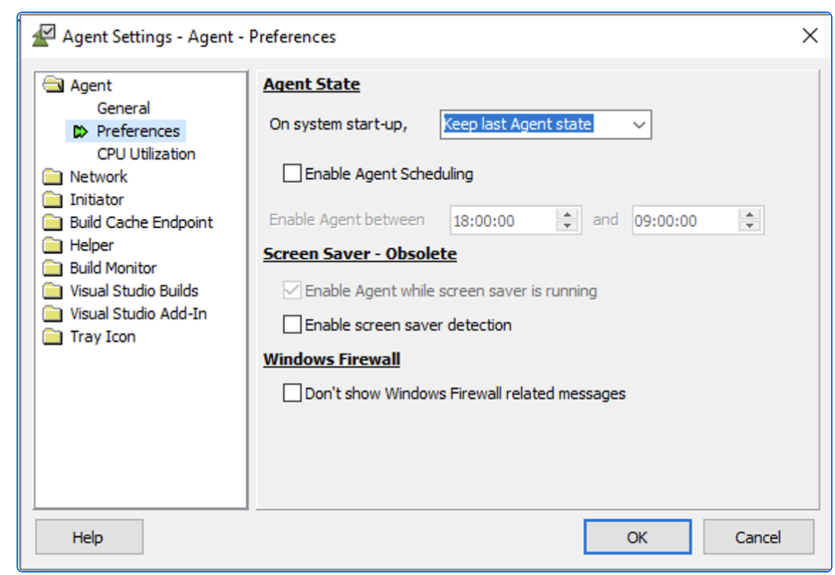Screen dimensions: 835x575
Task: Tick Don't show Windows Firewall related messages
Action: [292, 394]
